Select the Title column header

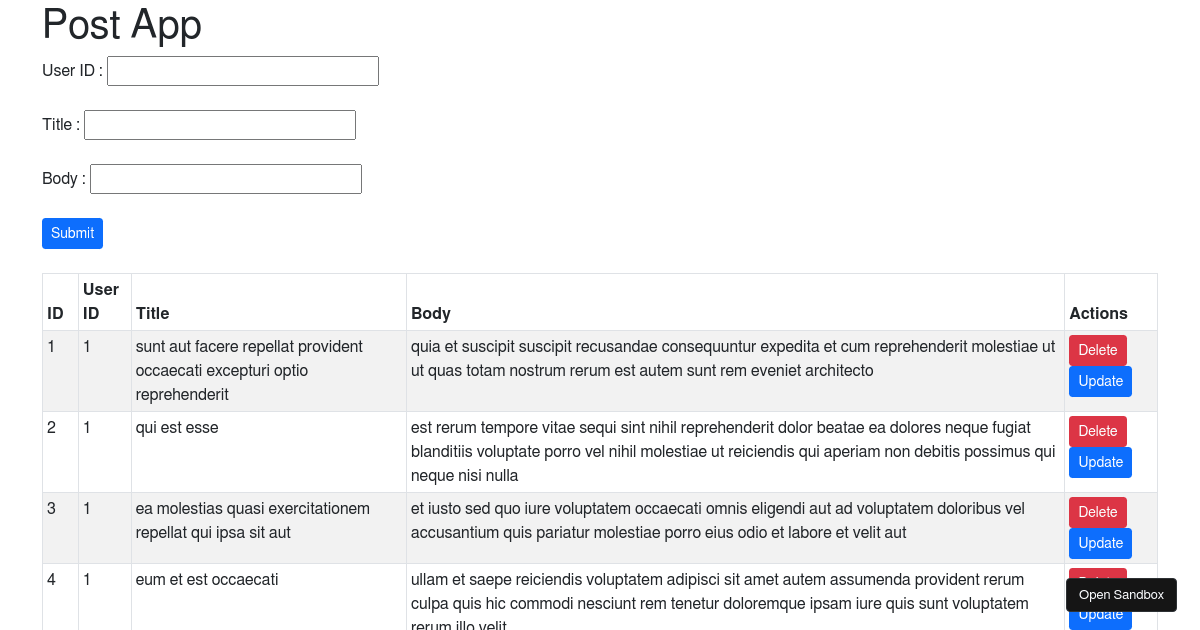tap(152, 313)
